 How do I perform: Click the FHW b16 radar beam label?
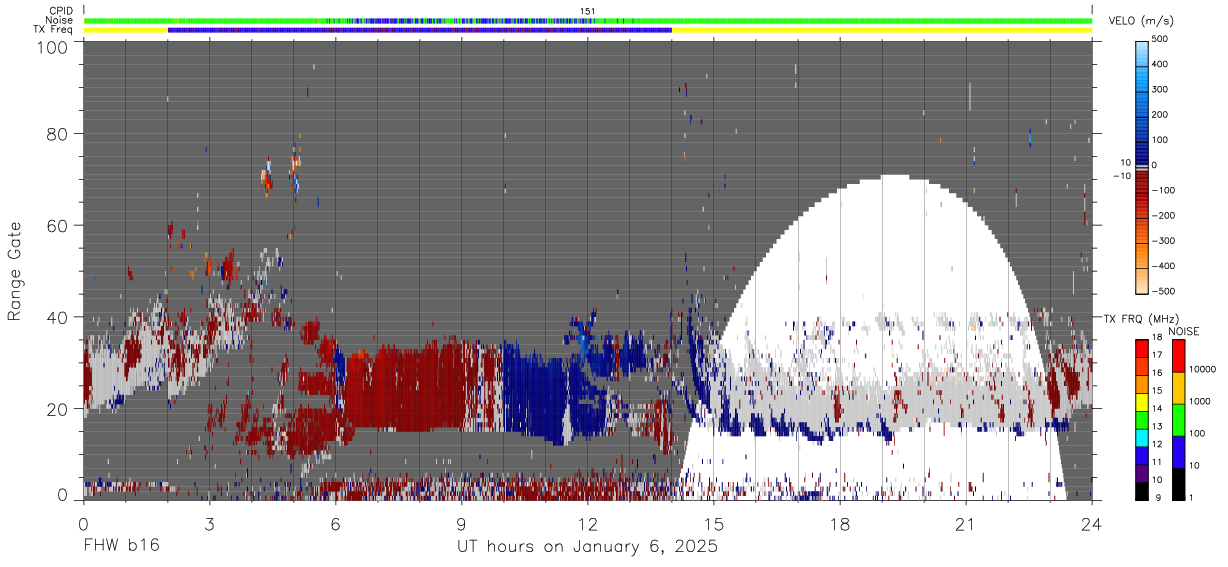pyautogui.click(x=121, y=547)
